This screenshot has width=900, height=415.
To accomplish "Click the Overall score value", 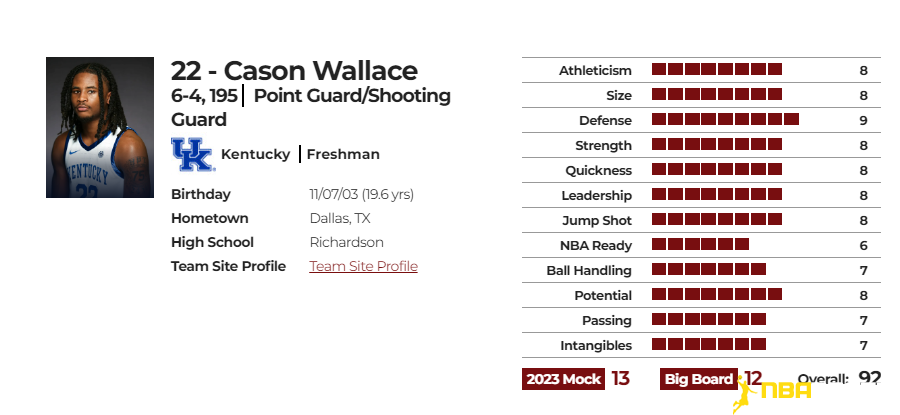I will [870, 378].
